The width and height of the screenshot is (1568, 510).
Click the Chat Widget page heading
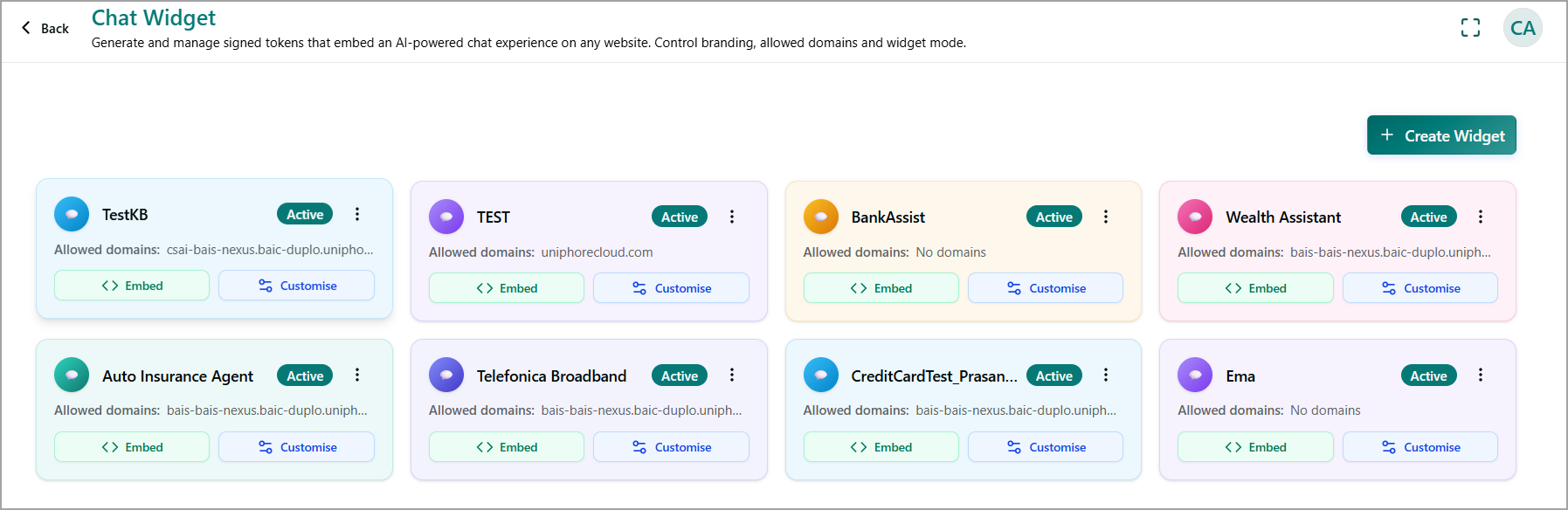tap(154, 17)
